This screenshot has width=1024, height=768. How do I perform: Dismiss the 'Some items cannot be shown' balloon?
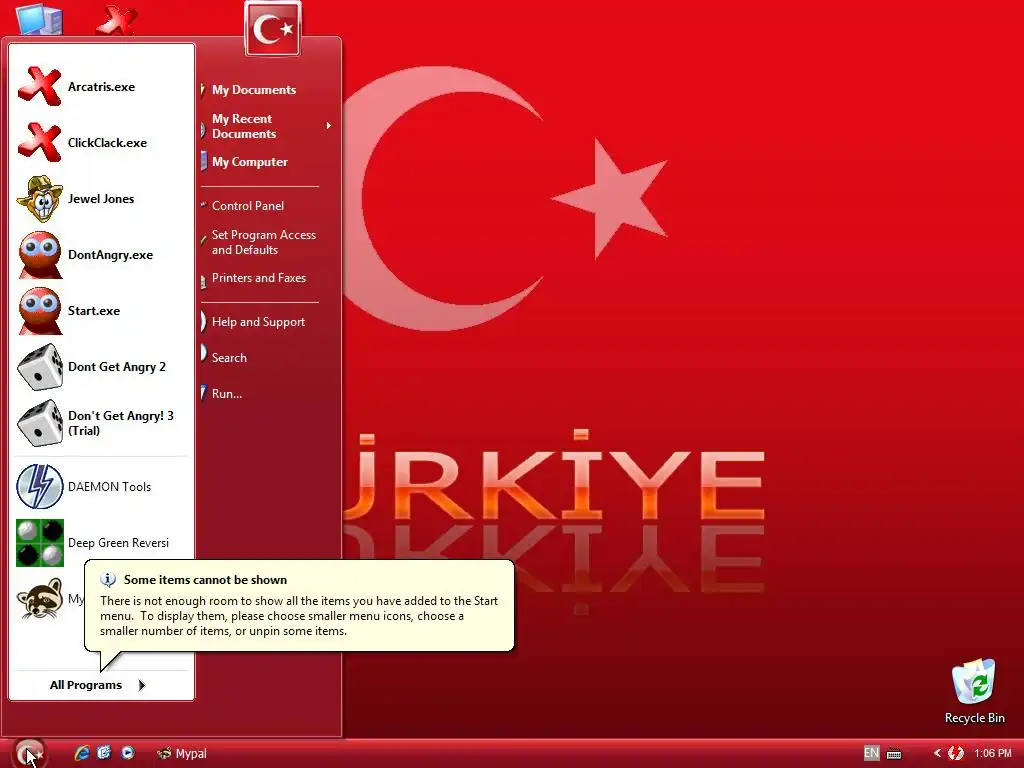click(299, 605)
